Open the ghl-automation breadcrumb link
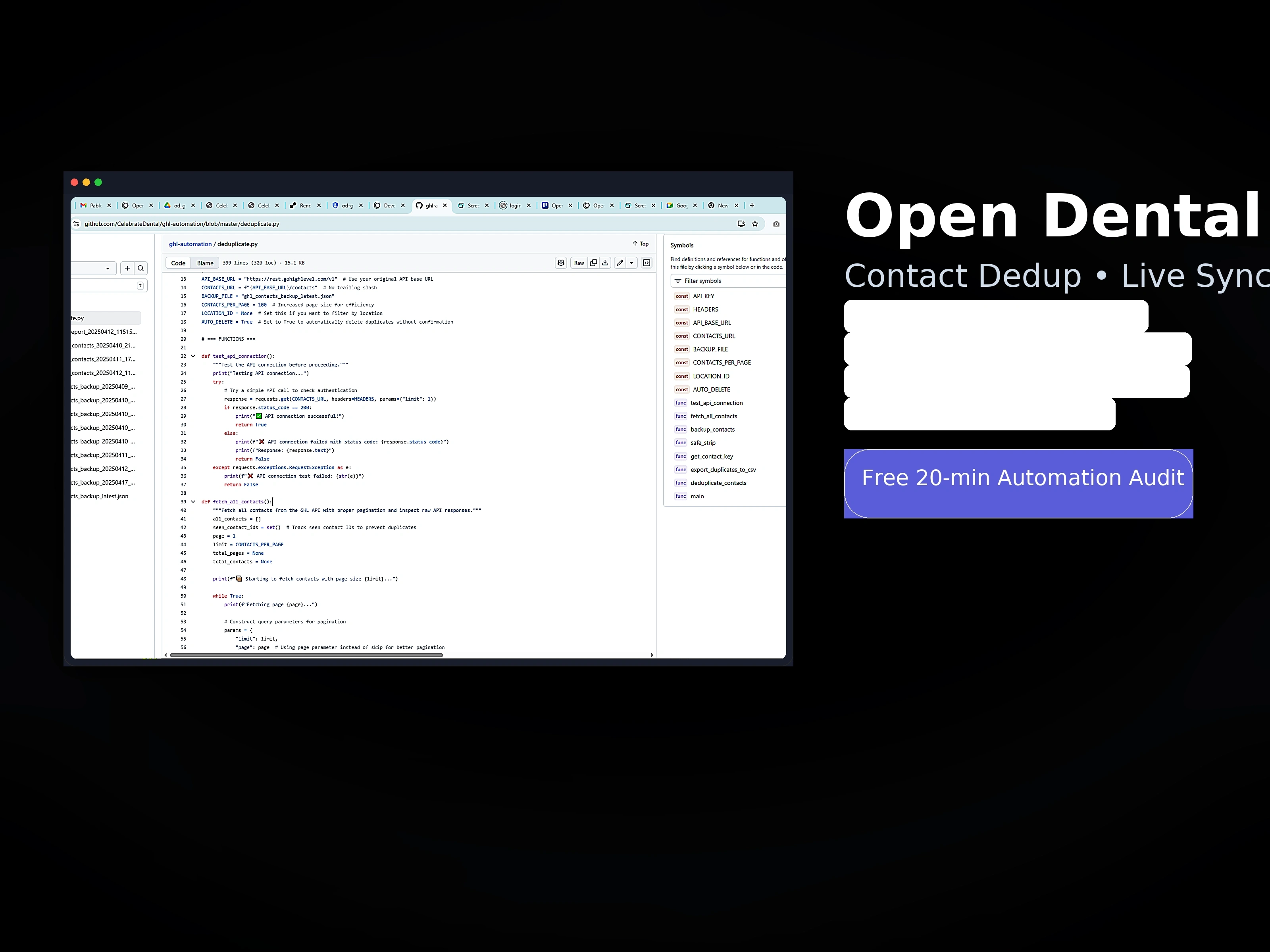This screenshot has height=952, width=1270. 190,244
